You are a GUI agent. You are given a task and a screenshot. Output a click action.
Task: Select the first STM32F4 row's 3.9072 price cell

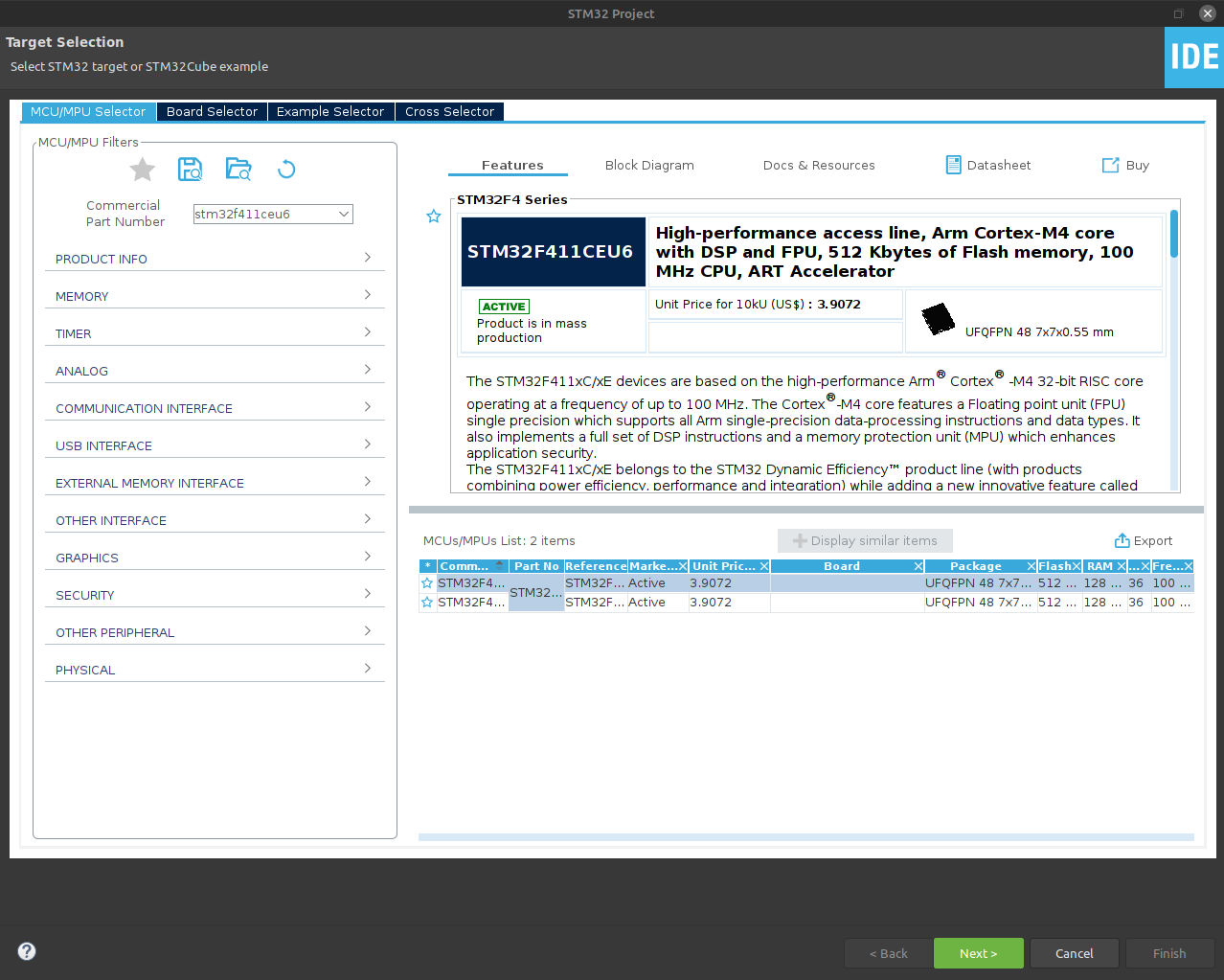pos(729,583)
